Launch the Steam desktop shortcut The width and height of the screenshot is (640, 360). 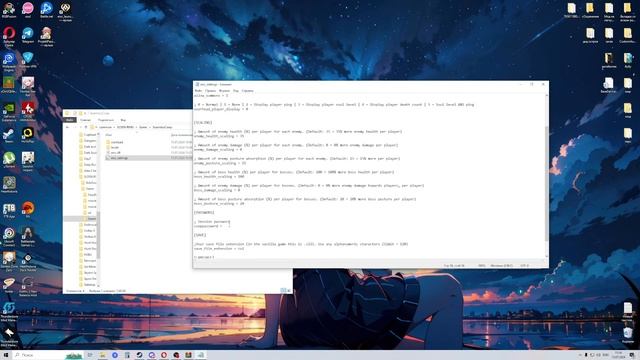[9, 136]
